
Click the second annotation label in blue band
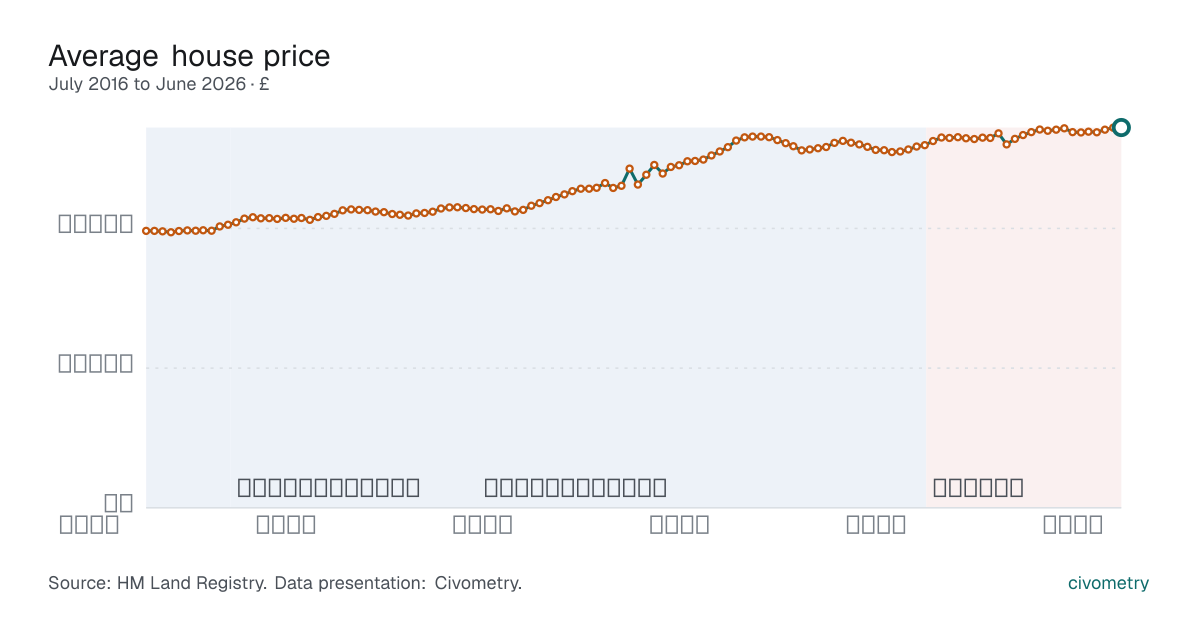pos(575,488)
